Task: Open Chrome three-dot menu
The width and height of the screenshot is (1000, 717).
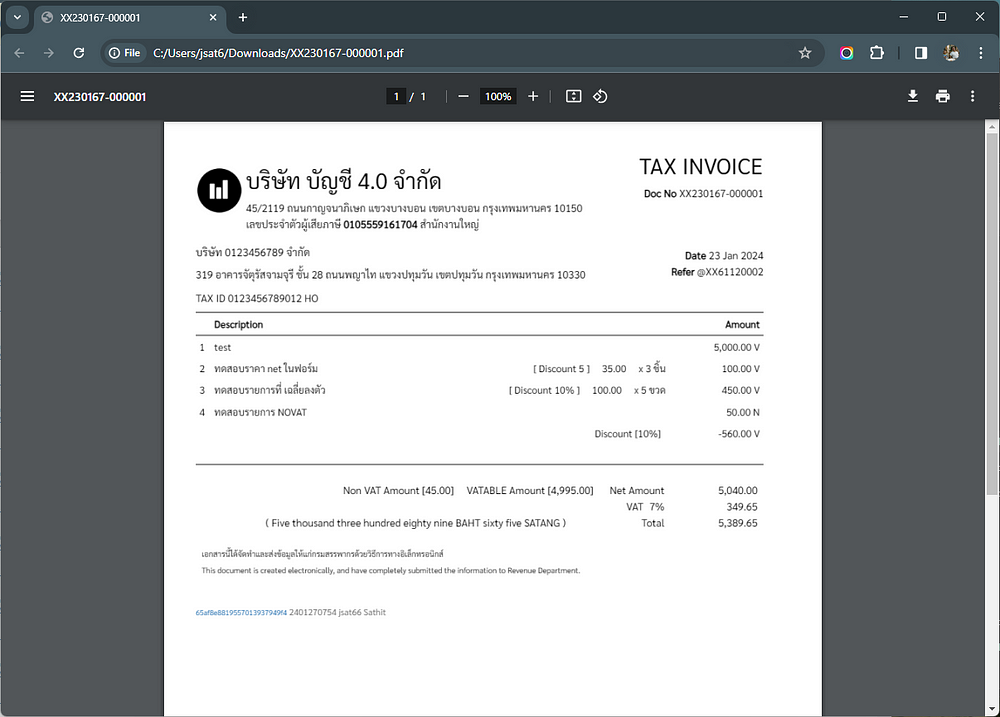Action: 981,53
